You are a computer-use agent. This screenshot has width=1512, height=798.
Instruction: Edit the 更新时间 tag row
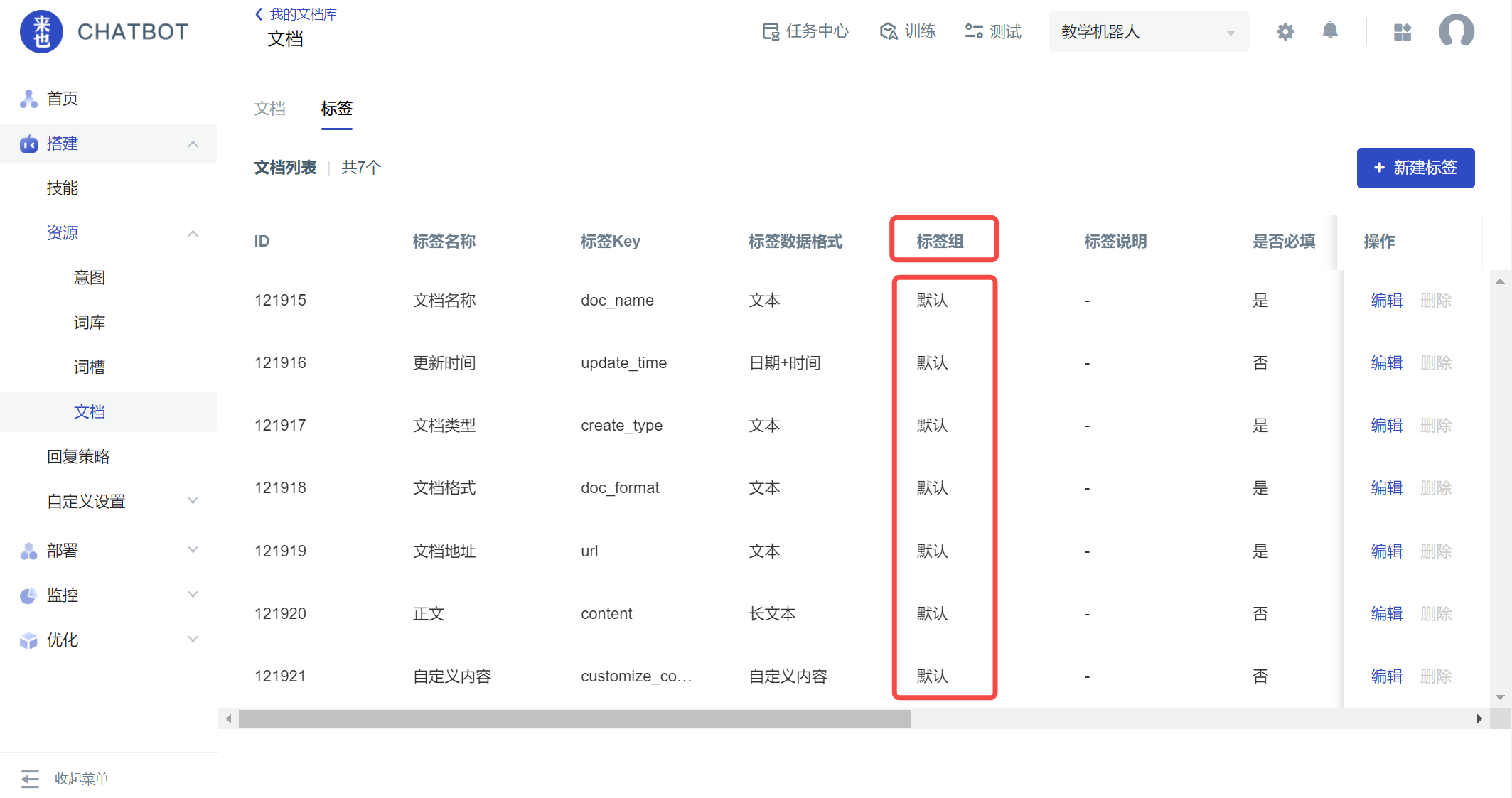[1386, 363]
